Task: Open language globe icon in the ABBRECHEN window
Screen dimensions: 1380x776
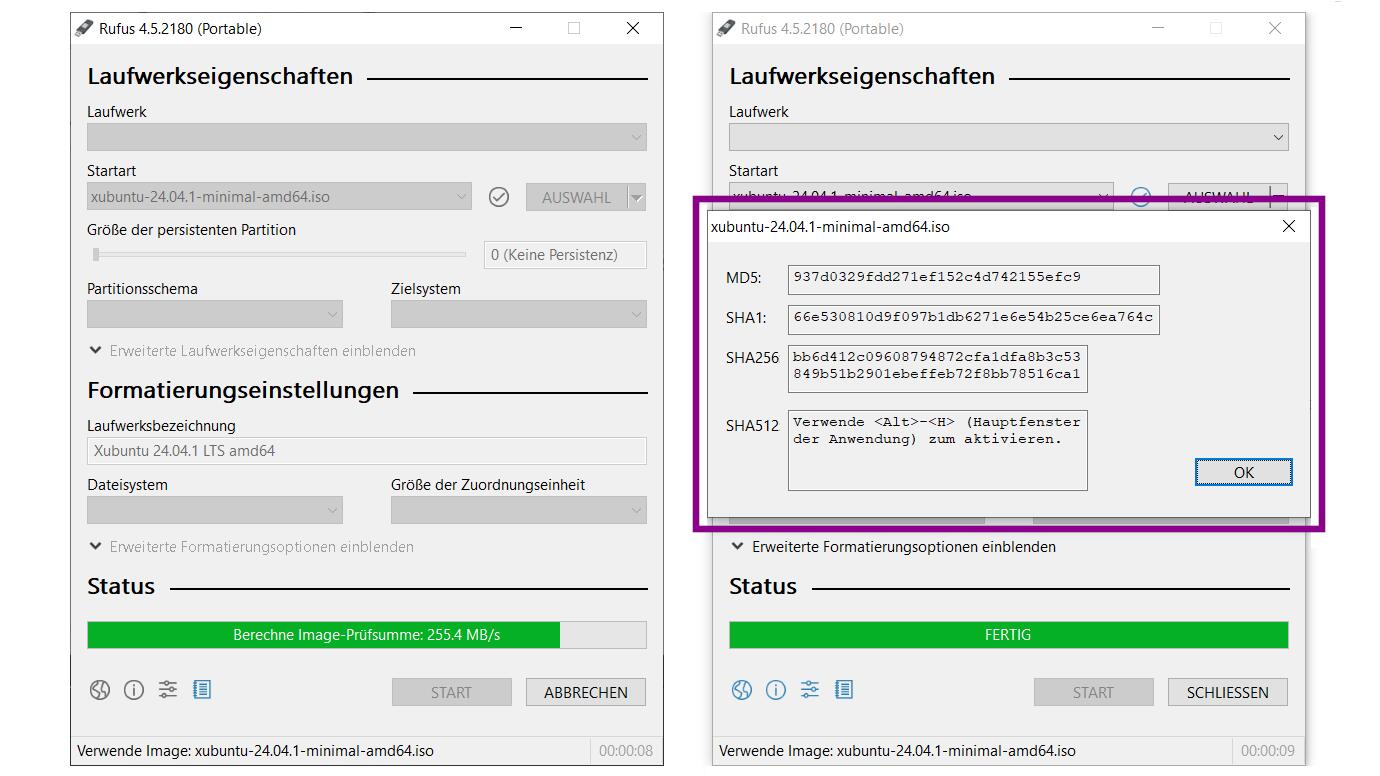Action: (x=100, y=690)
